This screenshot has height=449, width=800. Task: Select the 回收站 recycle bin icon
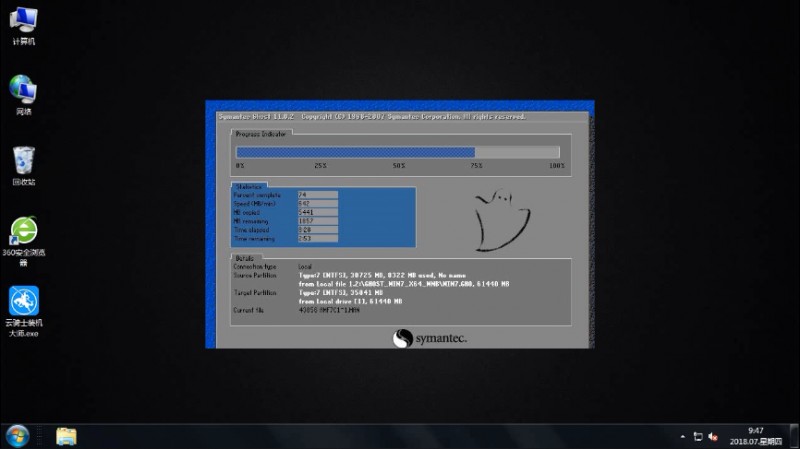[x=23, y=165]
